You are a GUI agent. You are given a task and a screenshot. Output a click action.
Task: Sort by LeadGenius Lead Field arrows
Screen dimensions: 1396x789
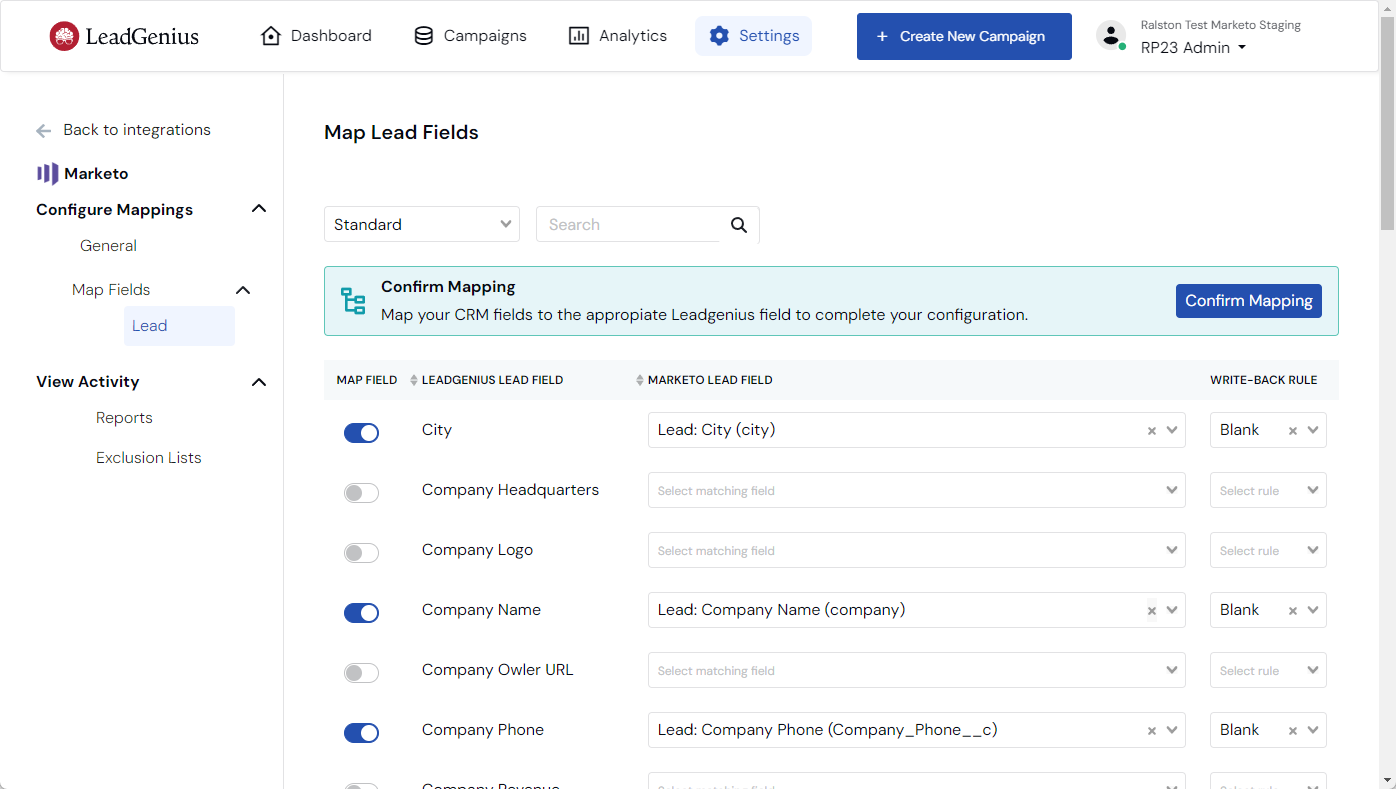coord(414,380)
